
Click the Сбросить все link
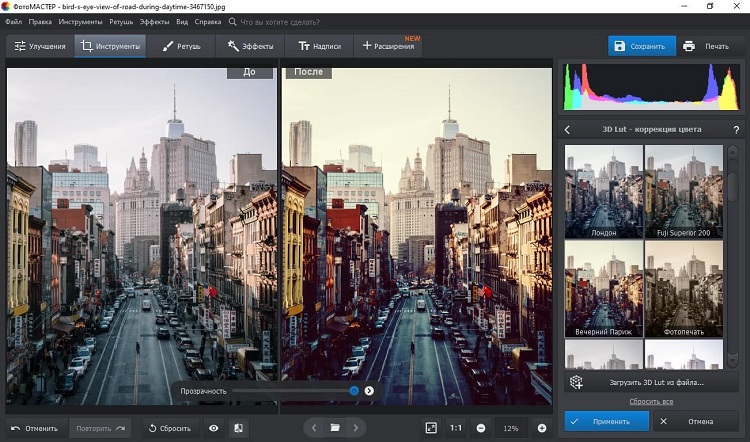point(649,401)
